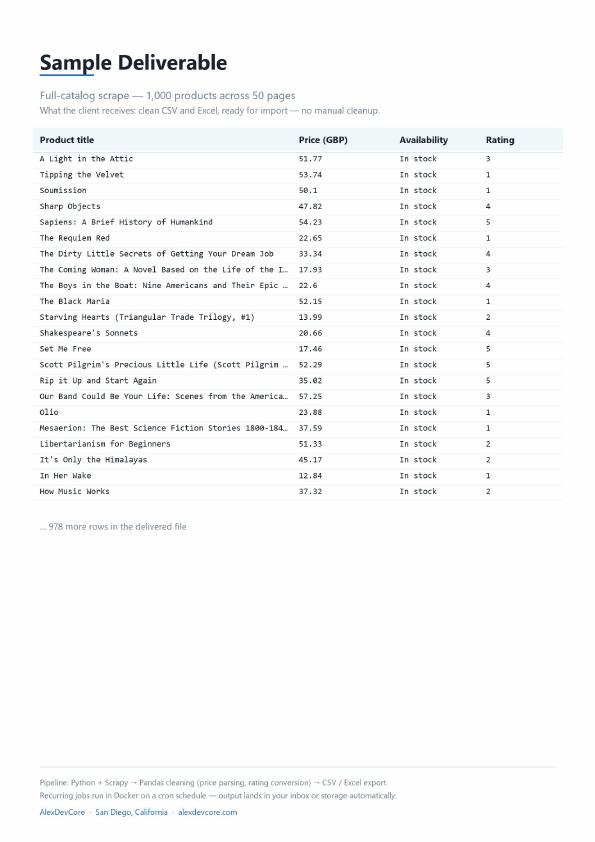Click the '978 more rows in the delivered file' note
Image resolution: width=595 pixels, height=842 pixels.
tap(113, 527)
